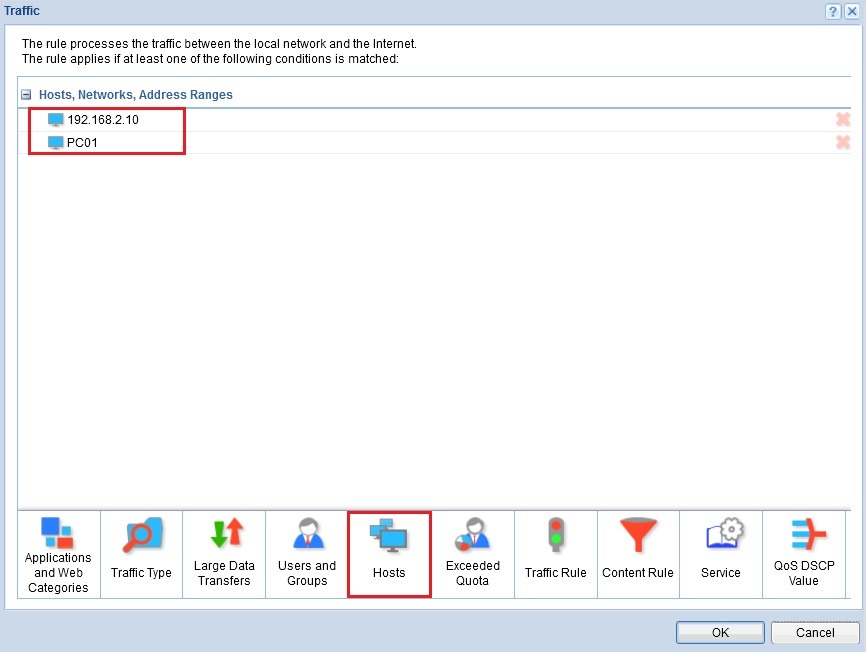866x652 pixels.
Task: Close the Traffic dialog window
Action: click(x=851, y=11)
